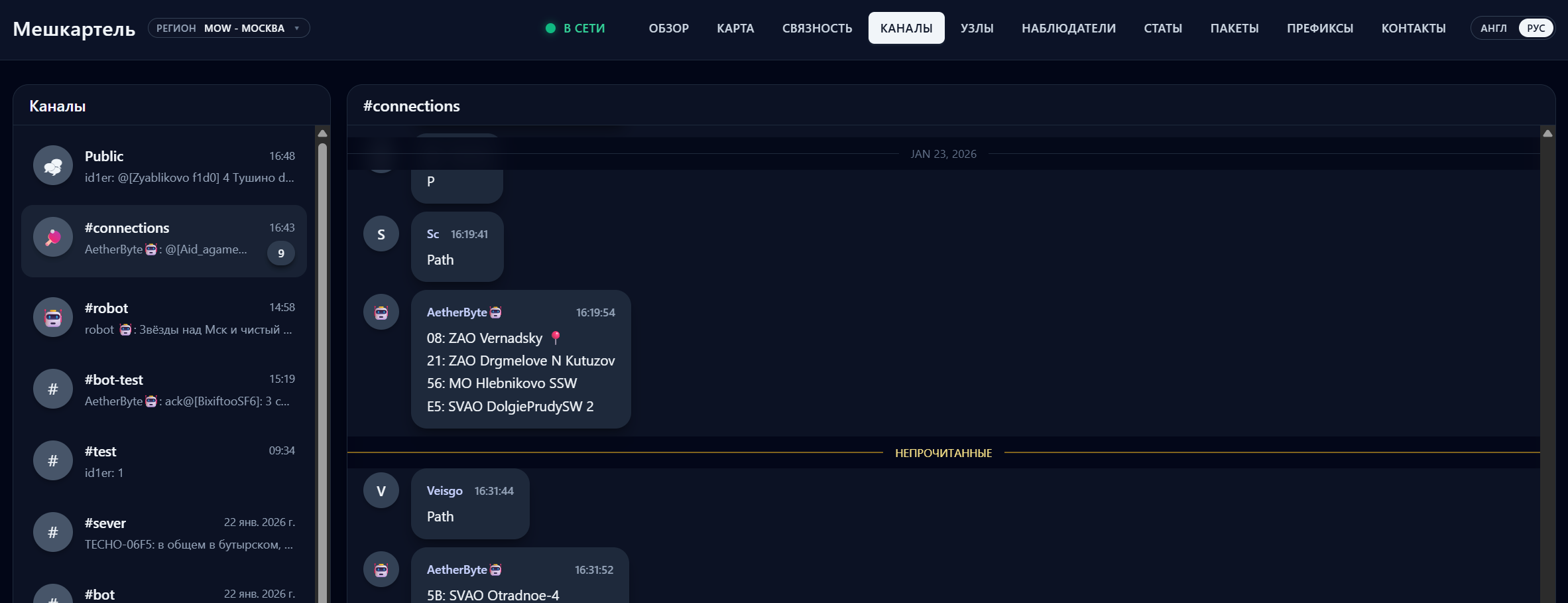This screenshot has height=603, width=1568.
Task: Click AetherByte avatar beside 16:19:54 message
Action: [x=381, y=312]
